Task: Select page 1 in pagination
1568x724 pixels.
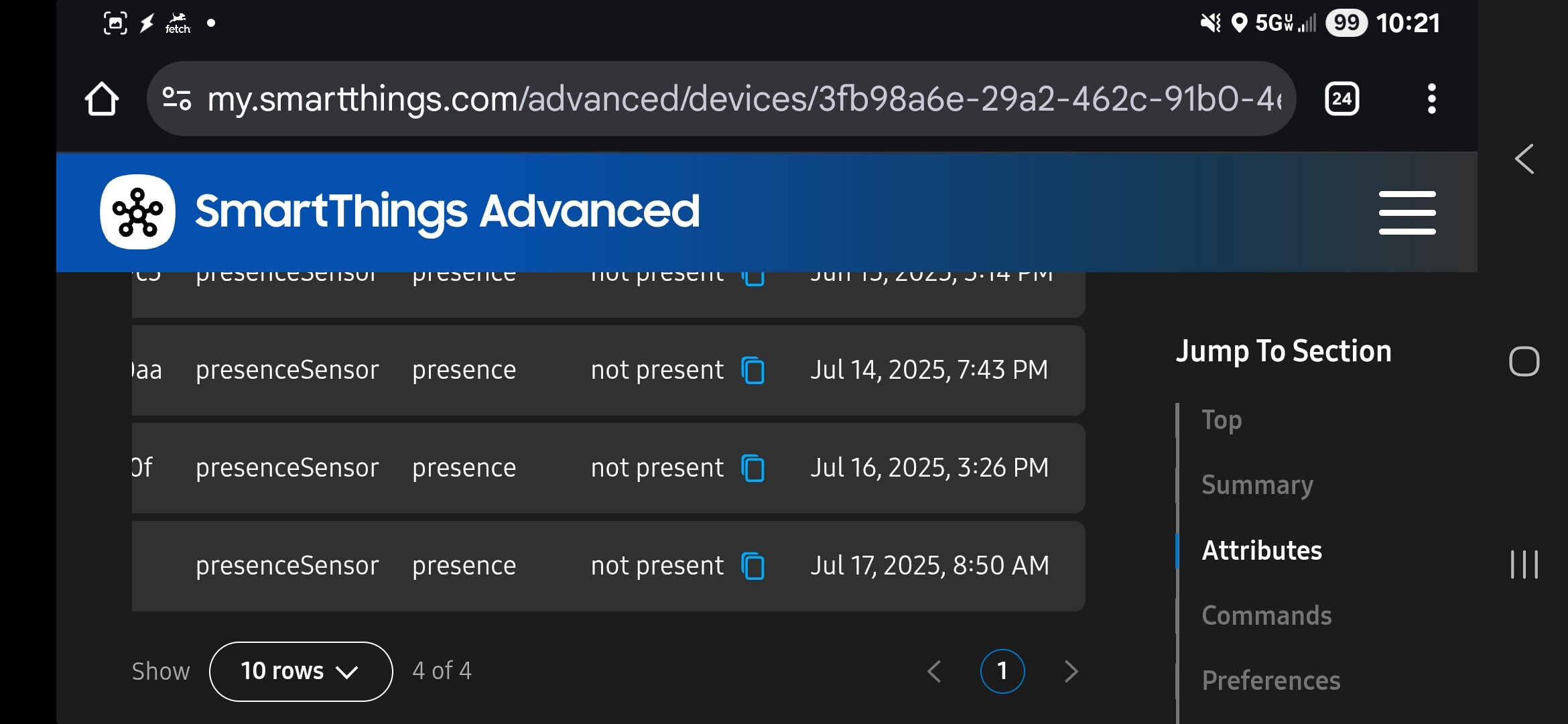Action: [x=1002, y=671]
